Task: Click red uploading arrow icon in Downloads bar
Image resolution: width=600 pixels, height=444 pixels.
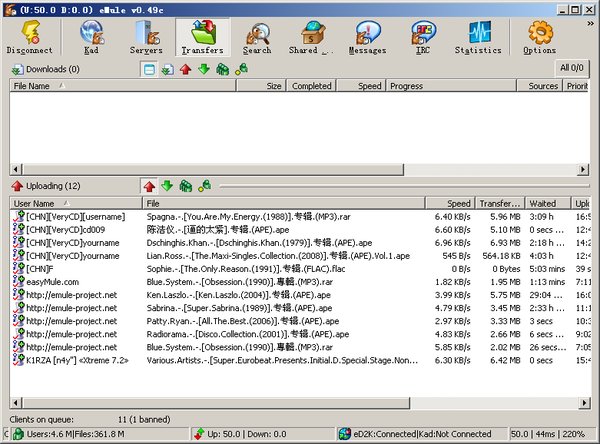Action: (x=186, y=70)
